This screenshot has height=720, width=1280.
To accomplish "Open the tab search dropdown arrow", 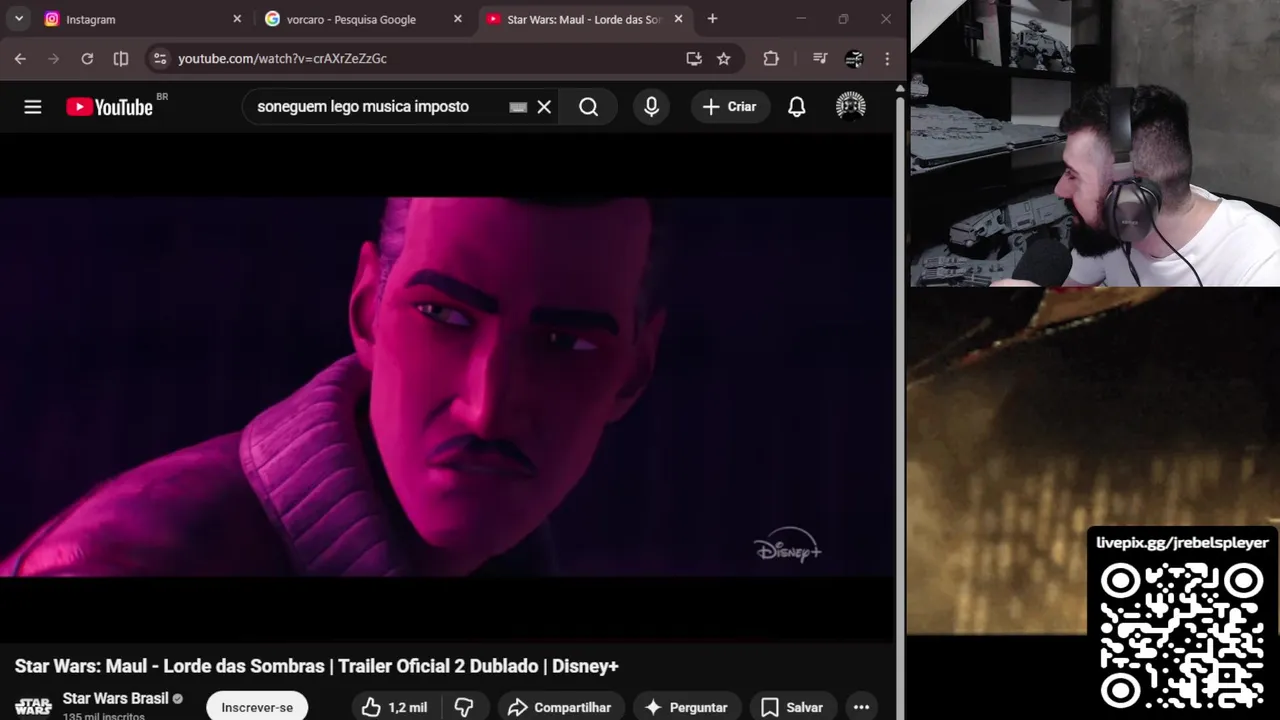I will click(19, 19).
